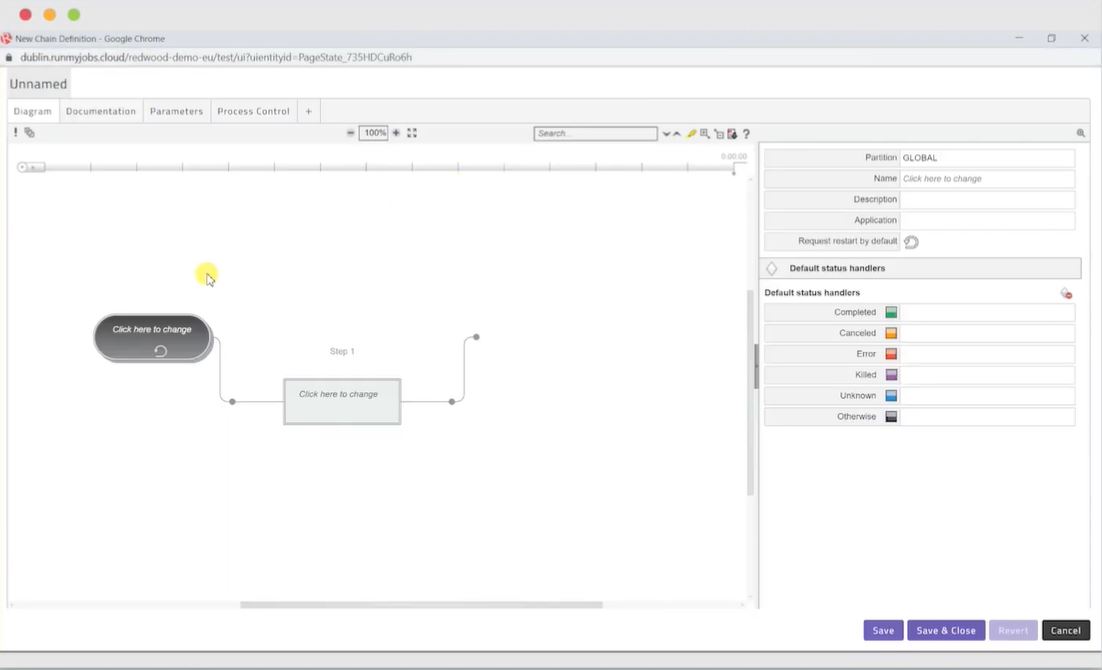1102x670 pixels.
Task: Click the exclamation mark validation icon
Action: tap(15, 131)
